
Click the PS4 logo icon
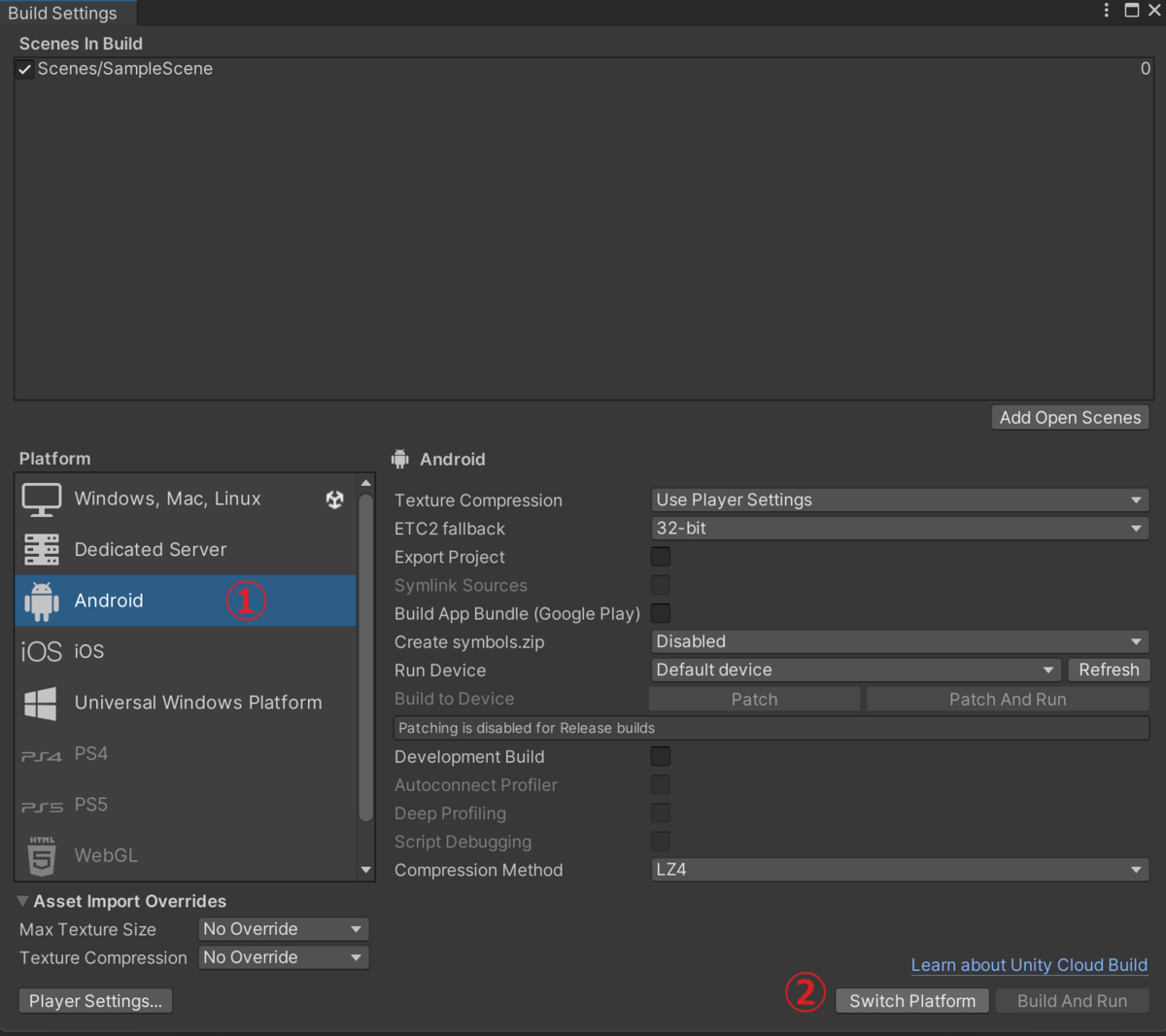(42, 755)
